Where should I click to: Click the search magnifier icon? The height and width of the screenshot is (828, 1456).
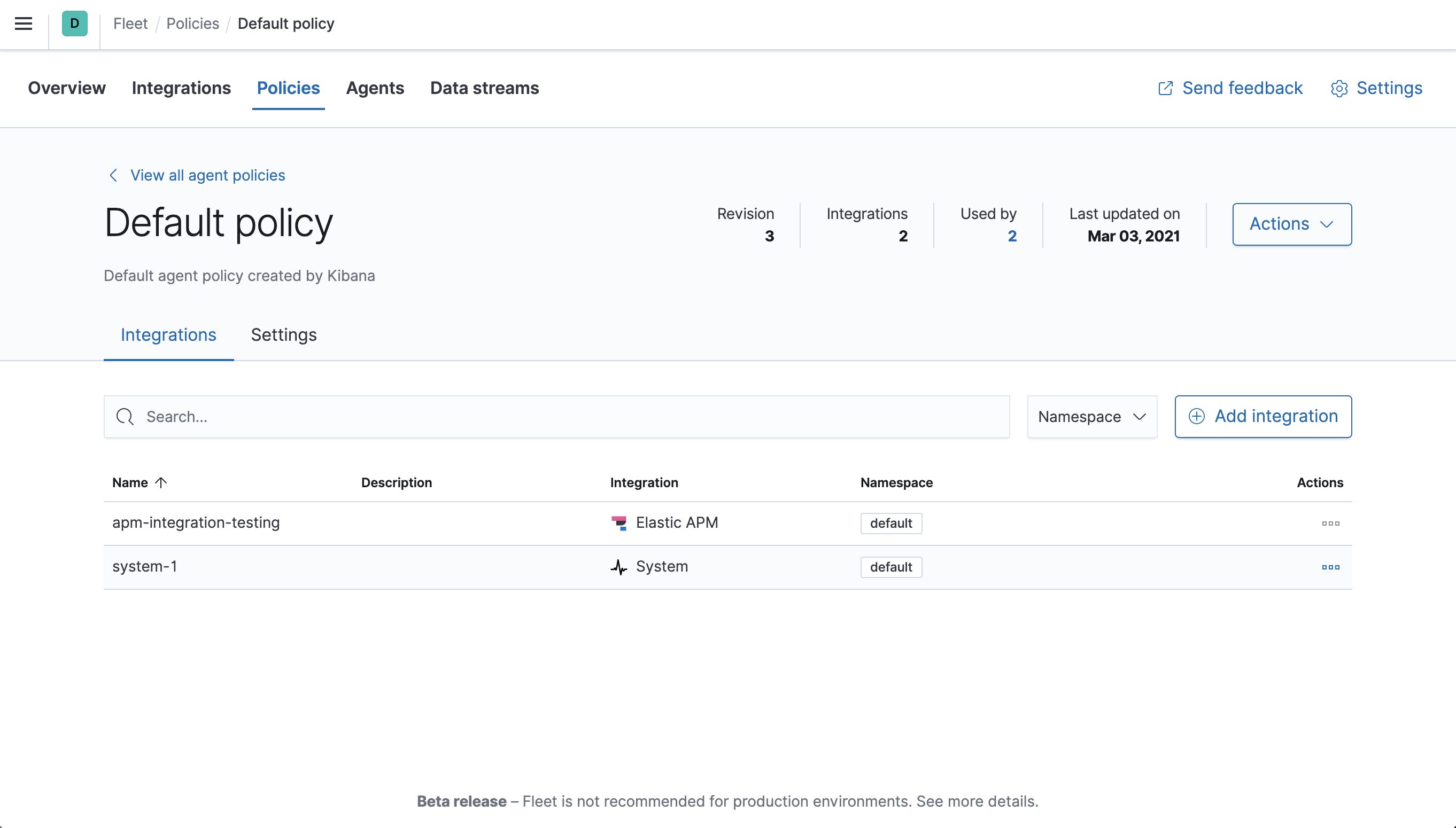(x=125, y=416)
